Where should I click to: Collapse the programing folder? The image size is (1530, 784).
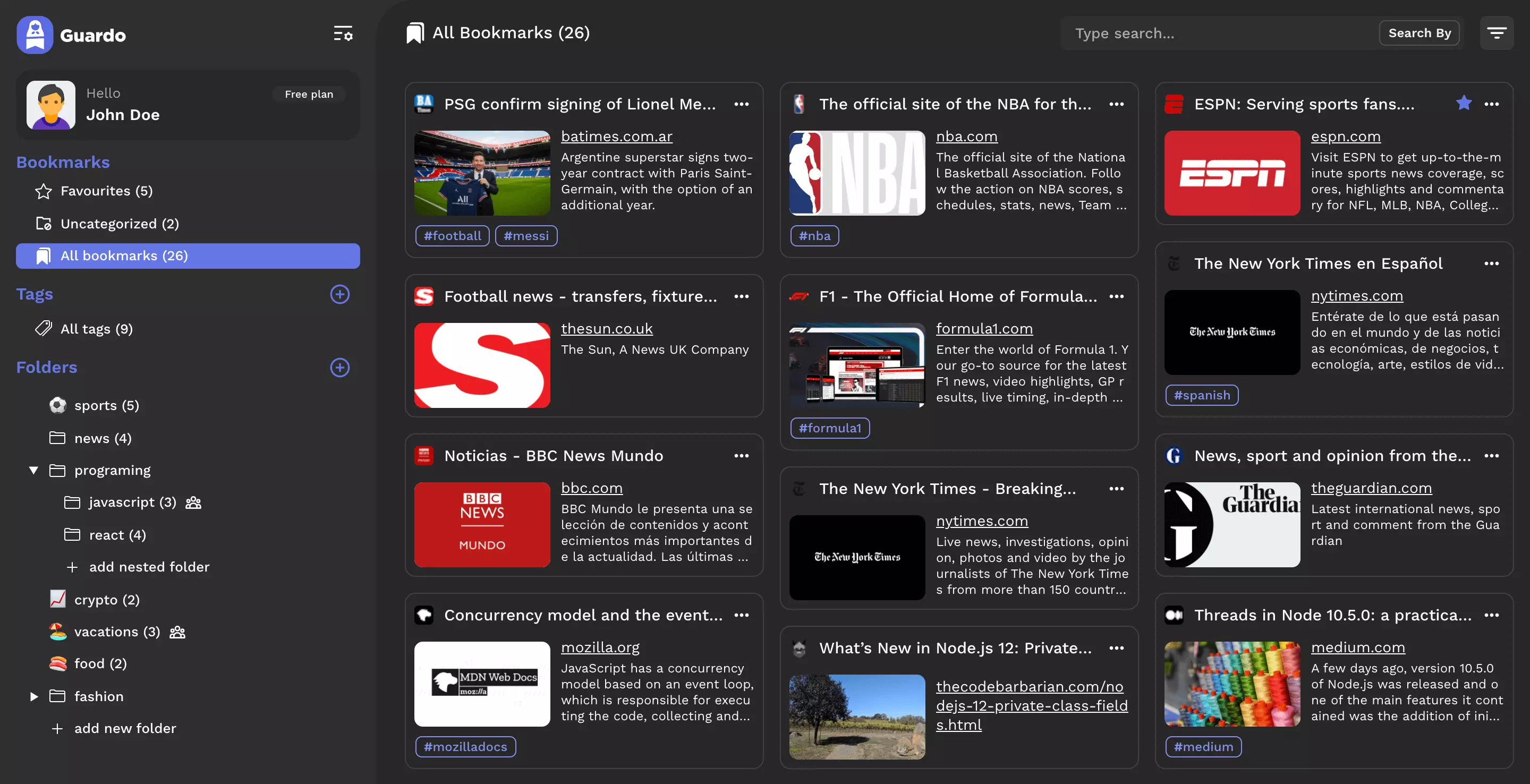coord(34,470)
